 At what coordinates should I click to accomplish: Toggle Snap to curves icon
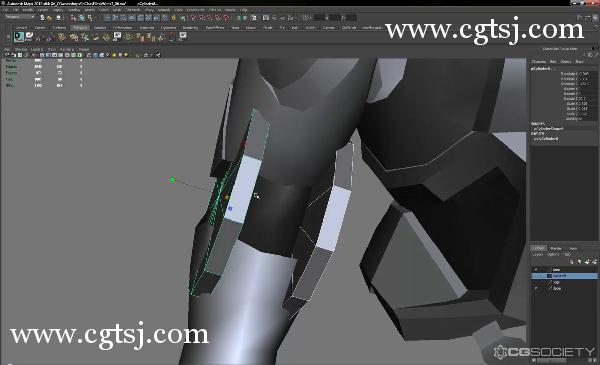[x=201, y=18]
